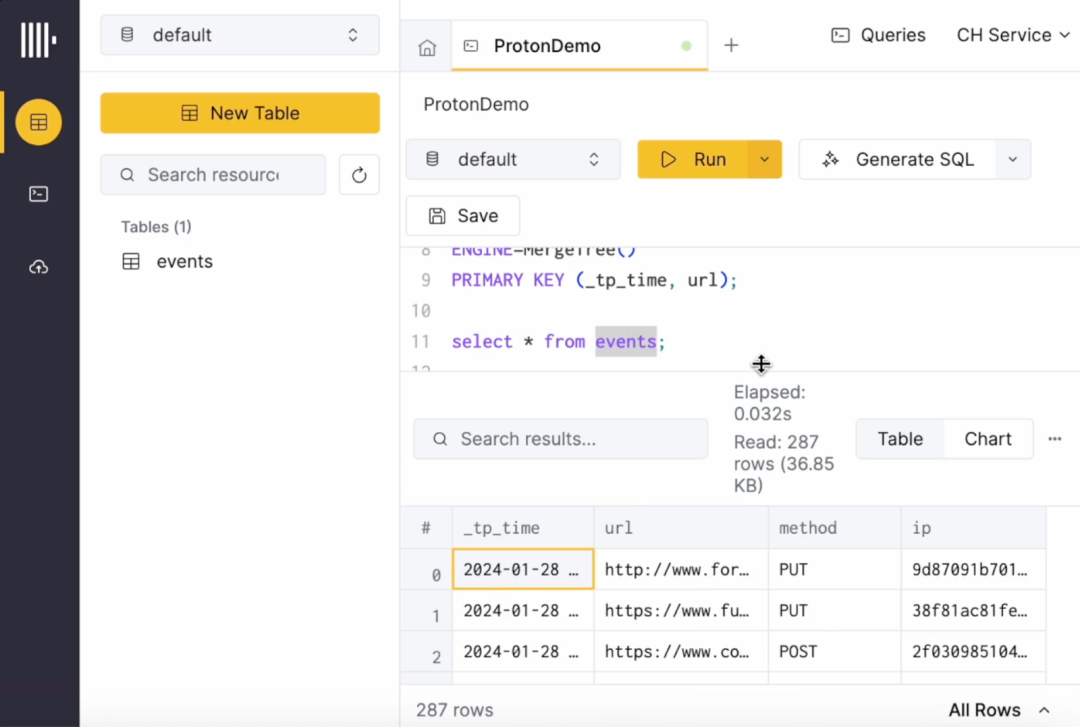Switch to the ProtonDemo tab
Screen dimensions: 1080x727
[x=579, y=46]
